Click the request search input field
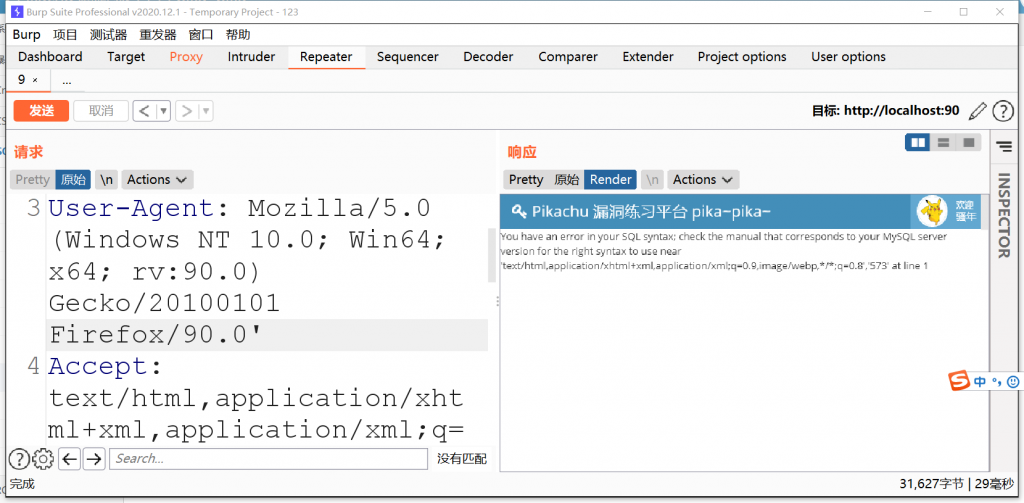 tap(268, 459)
